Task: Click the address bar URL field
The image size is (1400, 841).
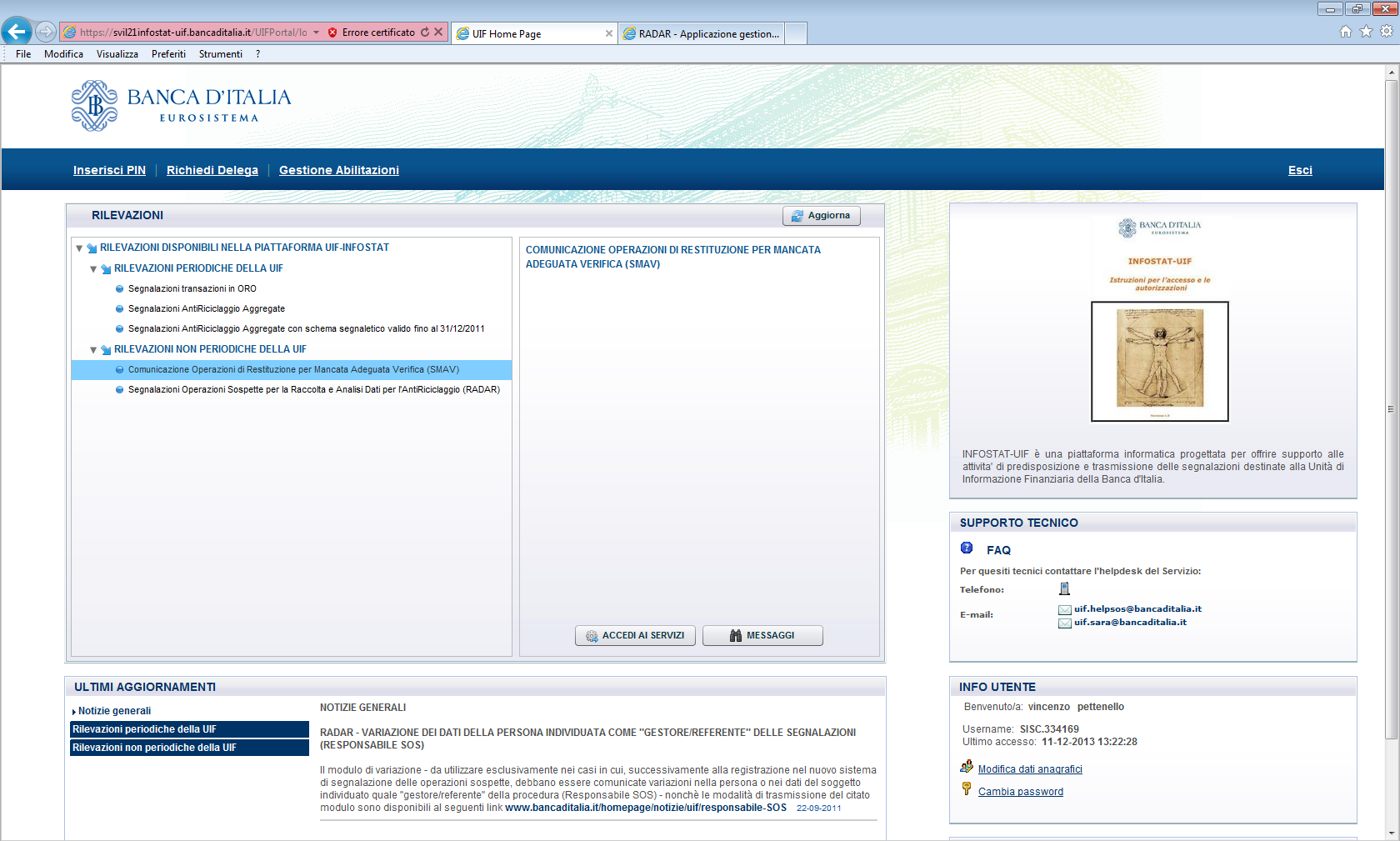Action: tap(192, 33)
